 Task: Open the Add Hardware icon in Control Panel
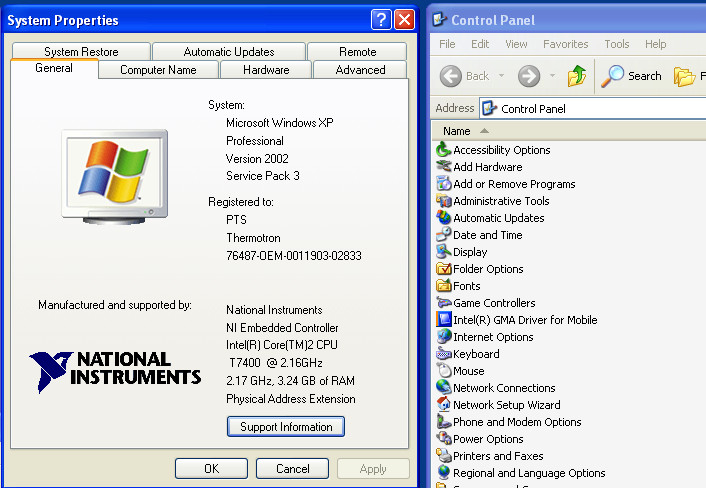[x=444, y=167]
